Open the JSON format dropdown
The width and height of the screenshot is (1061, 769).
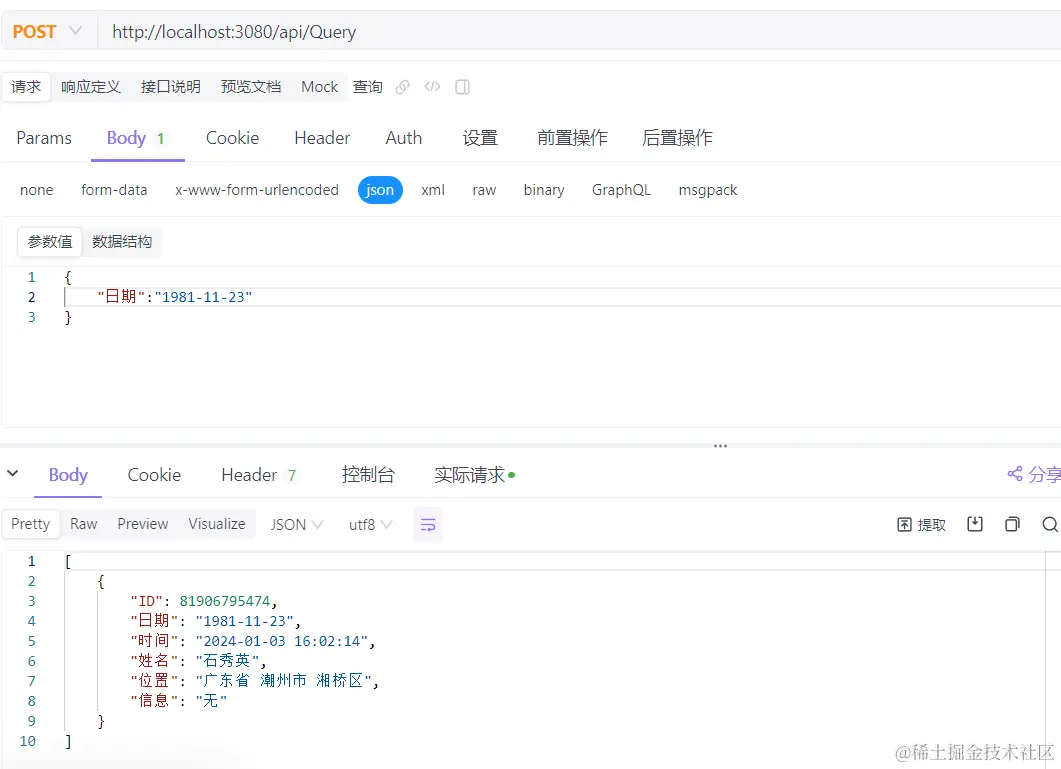(x=296, y=525)
